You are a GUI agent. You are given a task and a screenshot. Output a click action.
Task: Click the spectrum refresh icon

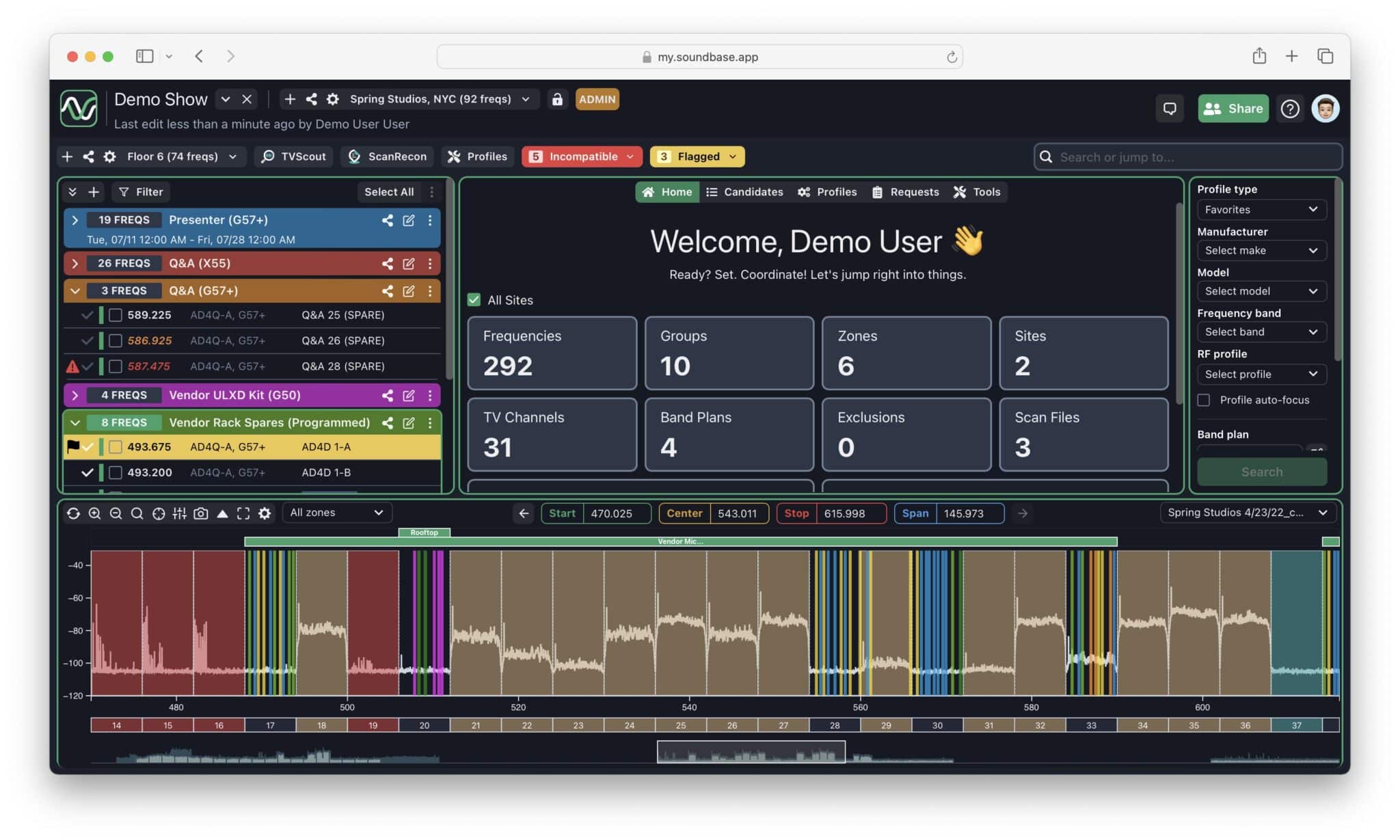pos(73,513)
